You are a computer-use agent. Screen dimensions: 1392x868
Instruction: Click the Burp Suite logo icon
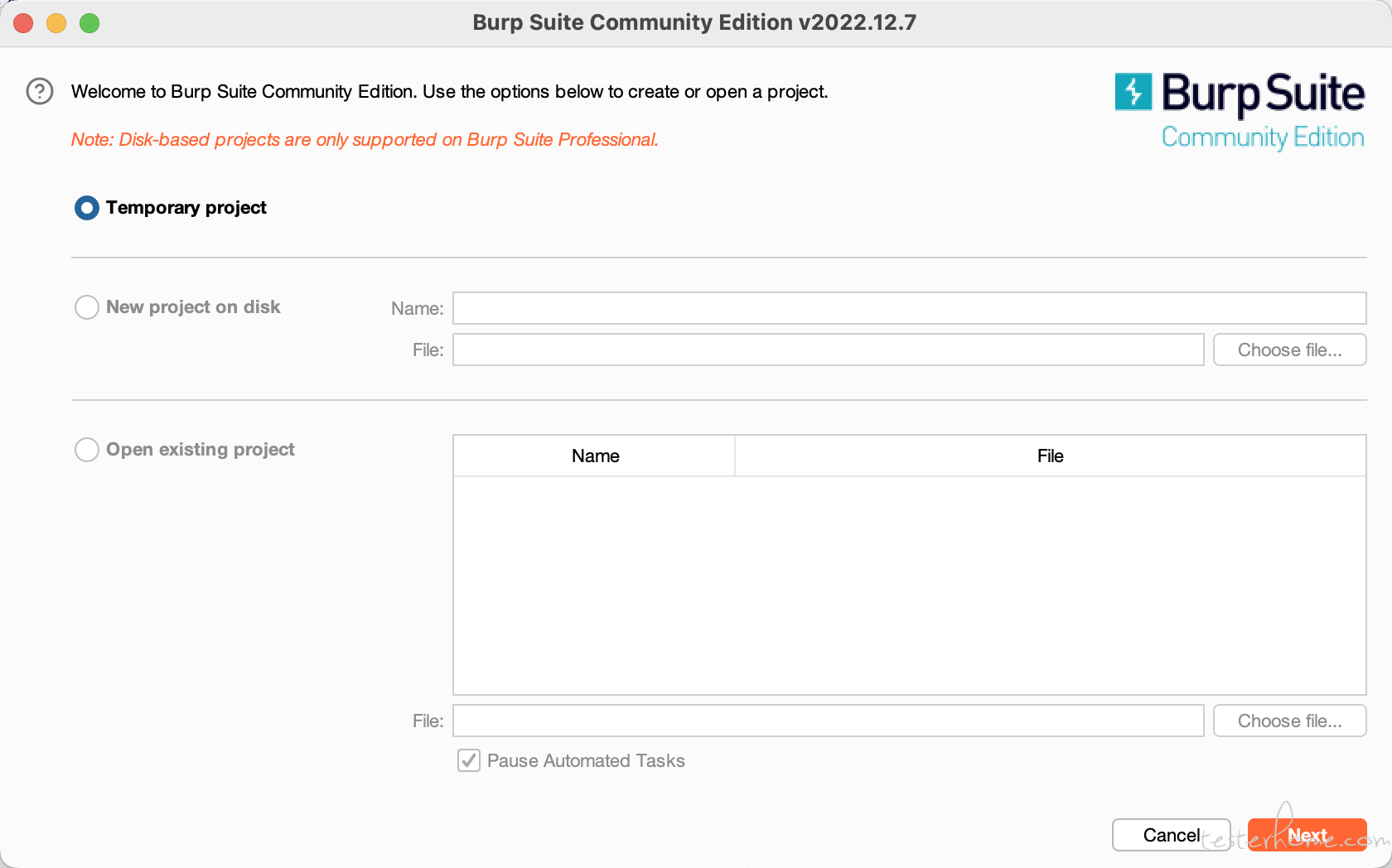(x=1133, y=91)
